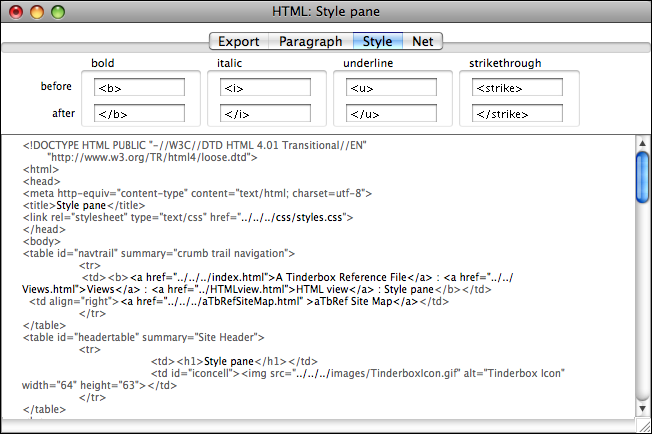Click the strikethrough after field </strike>
Screen dimensions: 652x434
pos(517,113)
